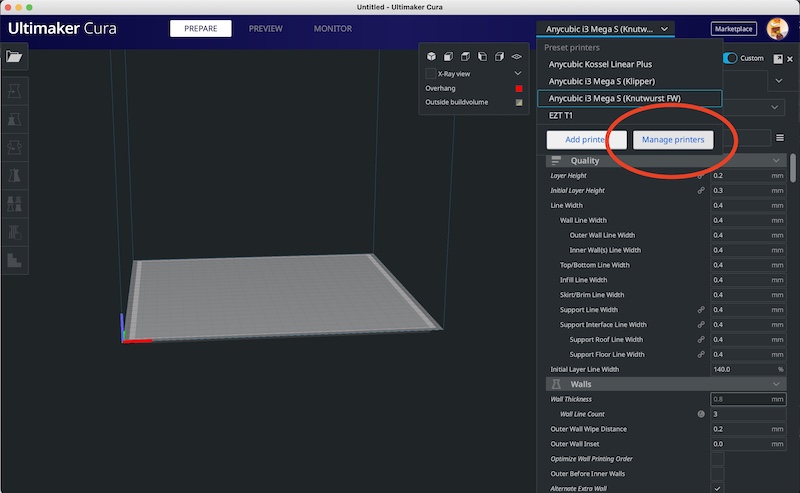Screen dimensions: 800x493
Task: Enable Optimize Wall Printing Order checkbox
Action: click(717, 459)
